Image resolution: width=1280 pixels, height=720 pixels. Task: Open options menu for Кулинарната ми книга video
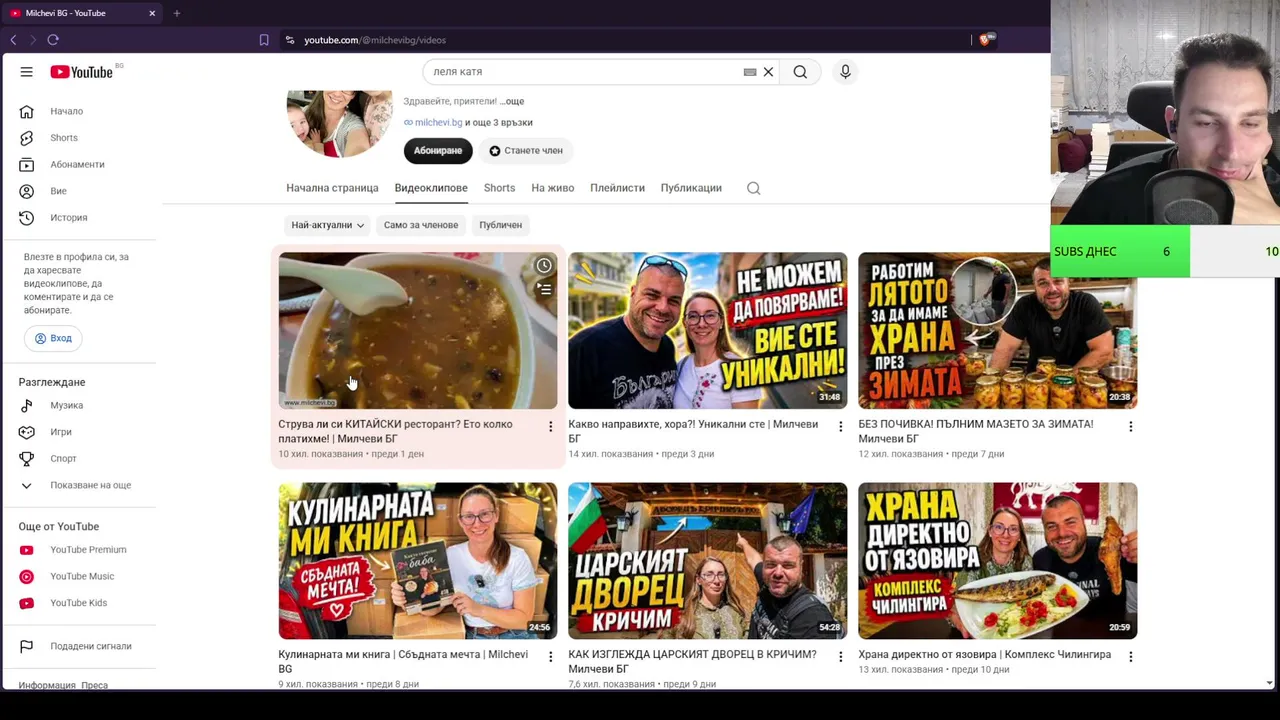550,657
